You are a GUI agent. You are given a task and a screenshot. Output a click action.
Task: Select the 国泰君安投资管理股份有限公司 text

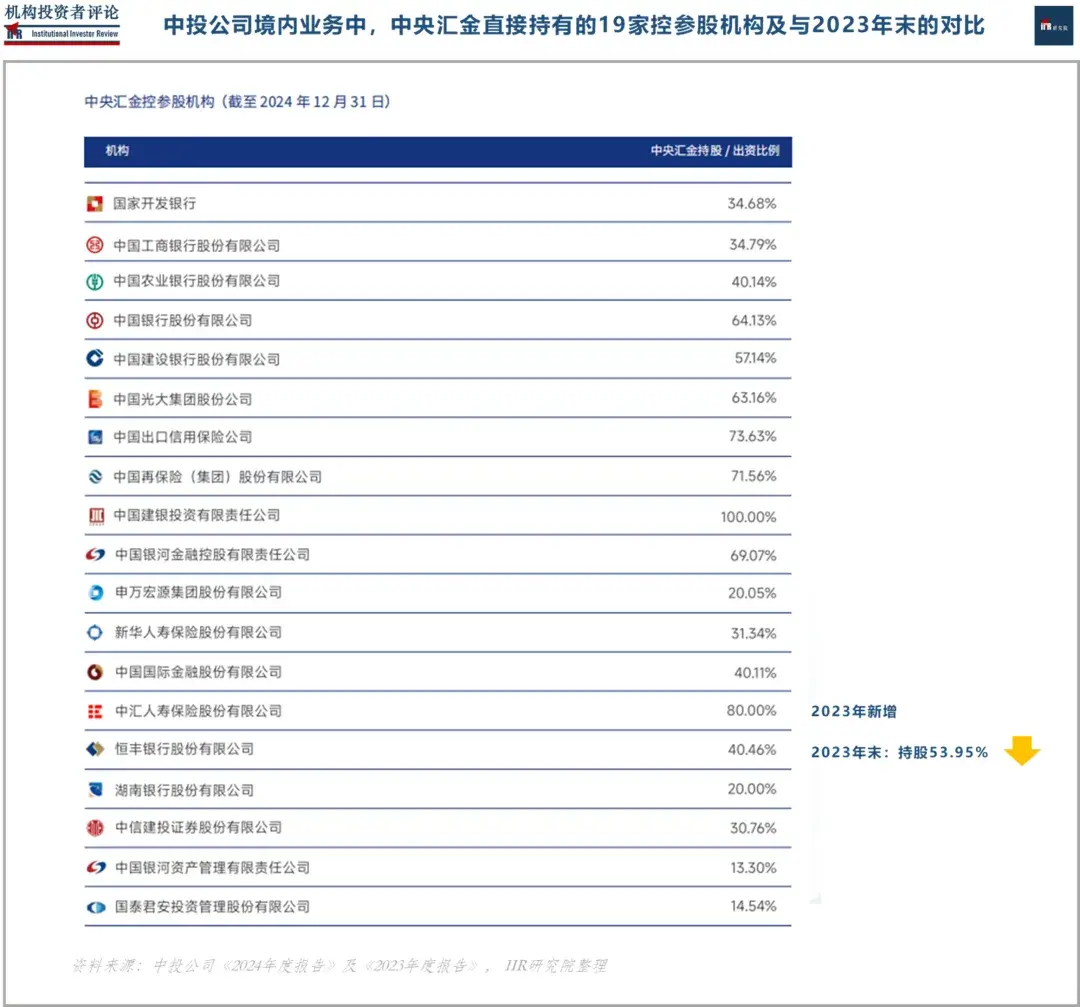pos(212,907)
